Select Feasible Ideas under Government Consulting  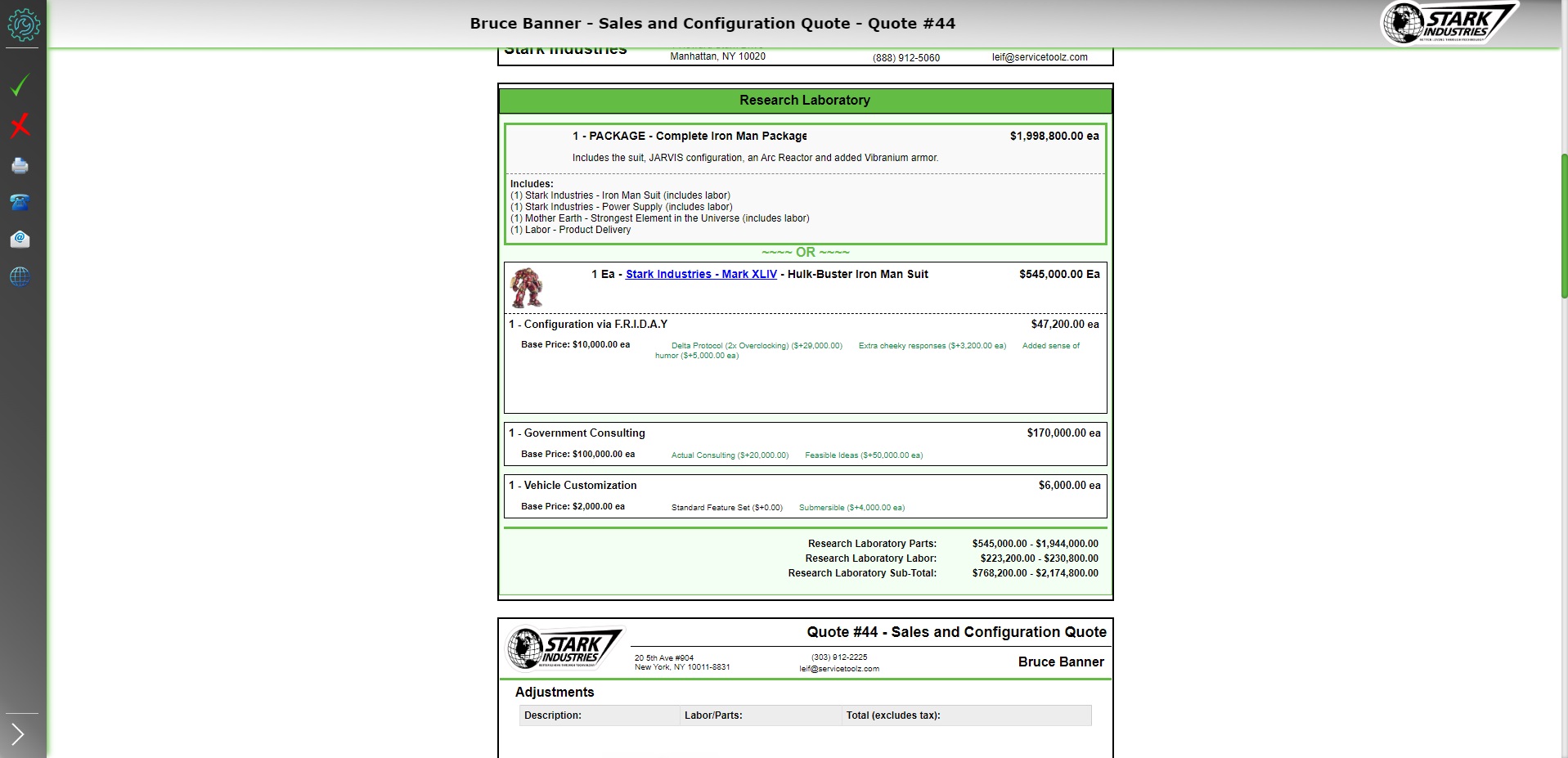[863, 455]
